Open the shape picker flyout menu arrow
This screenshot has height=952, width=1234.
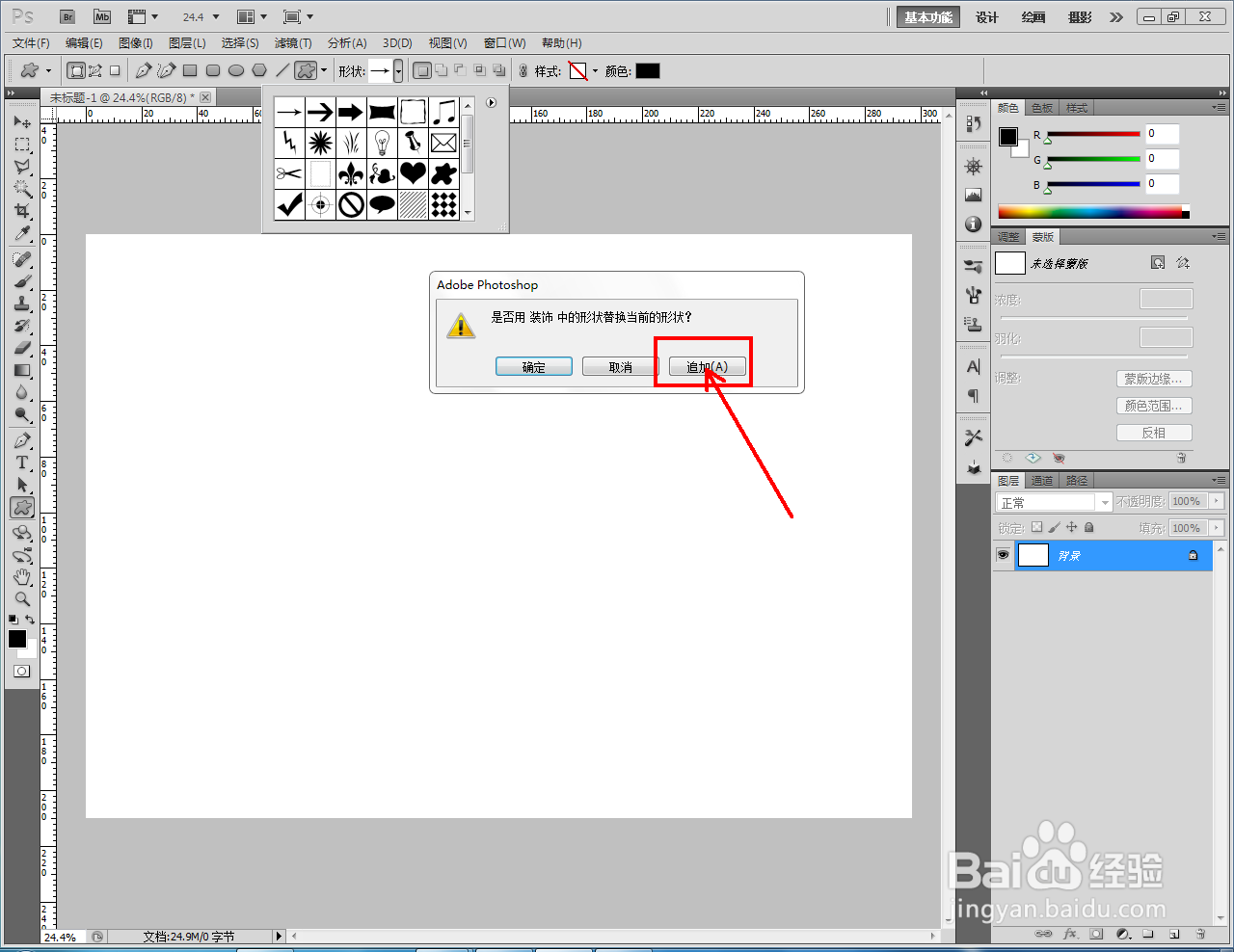pyautogui.click(x=491, y=103)
